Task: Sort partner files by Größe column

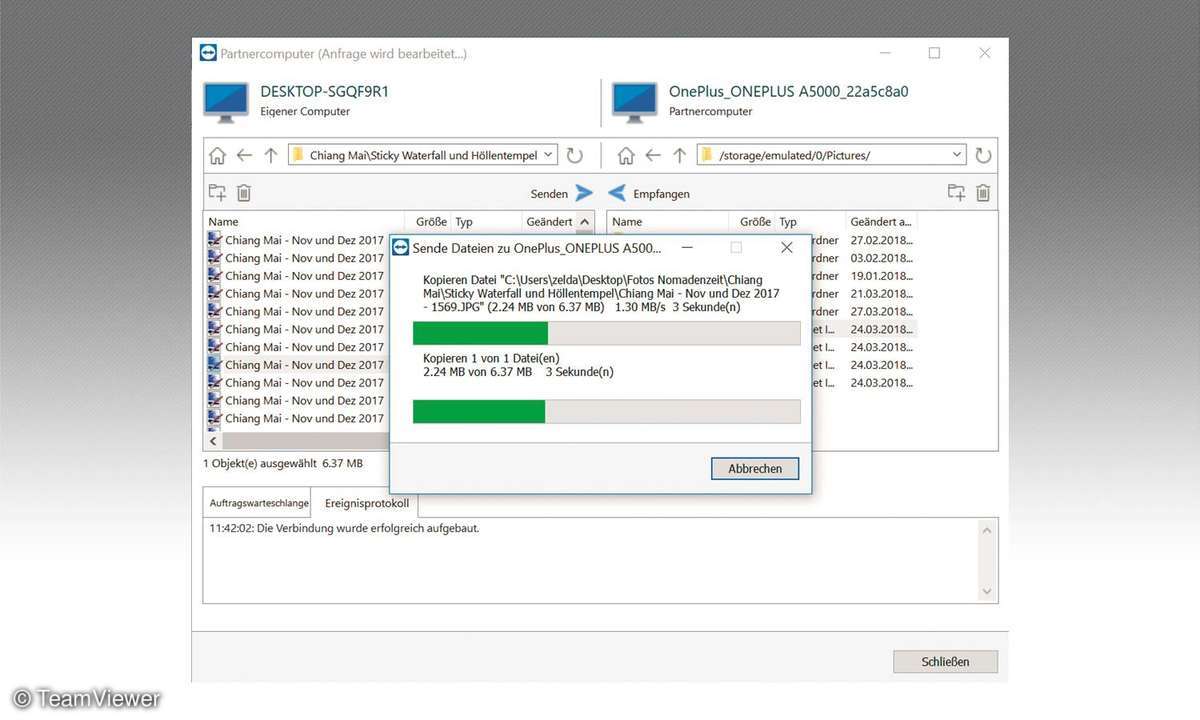Action: (754, 222)
